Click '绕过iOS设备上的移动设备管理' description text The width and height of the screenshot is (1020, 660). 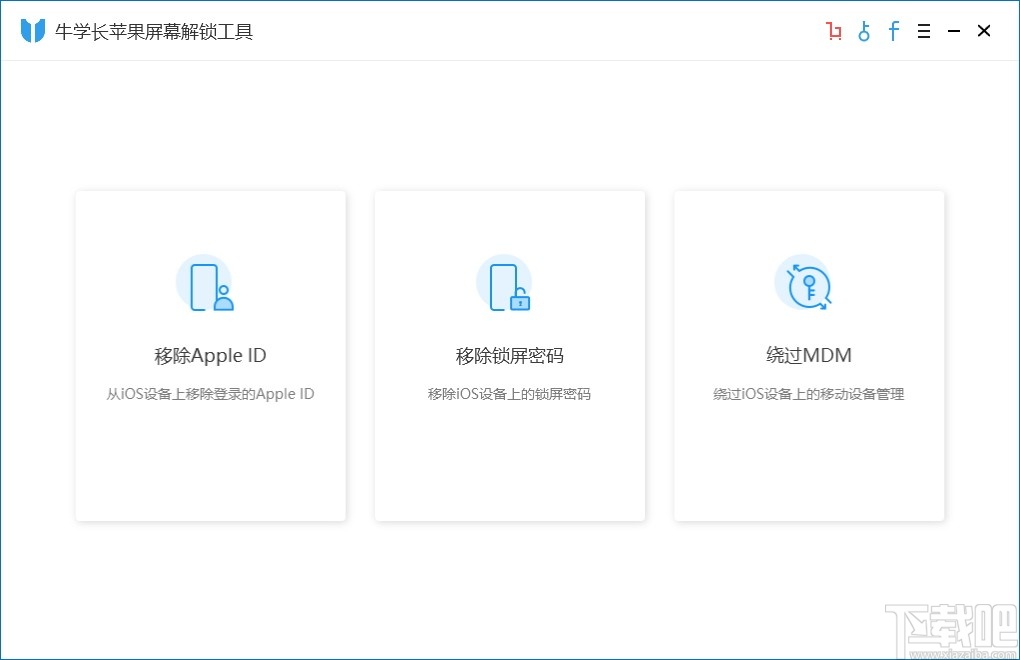click(807, 394)
